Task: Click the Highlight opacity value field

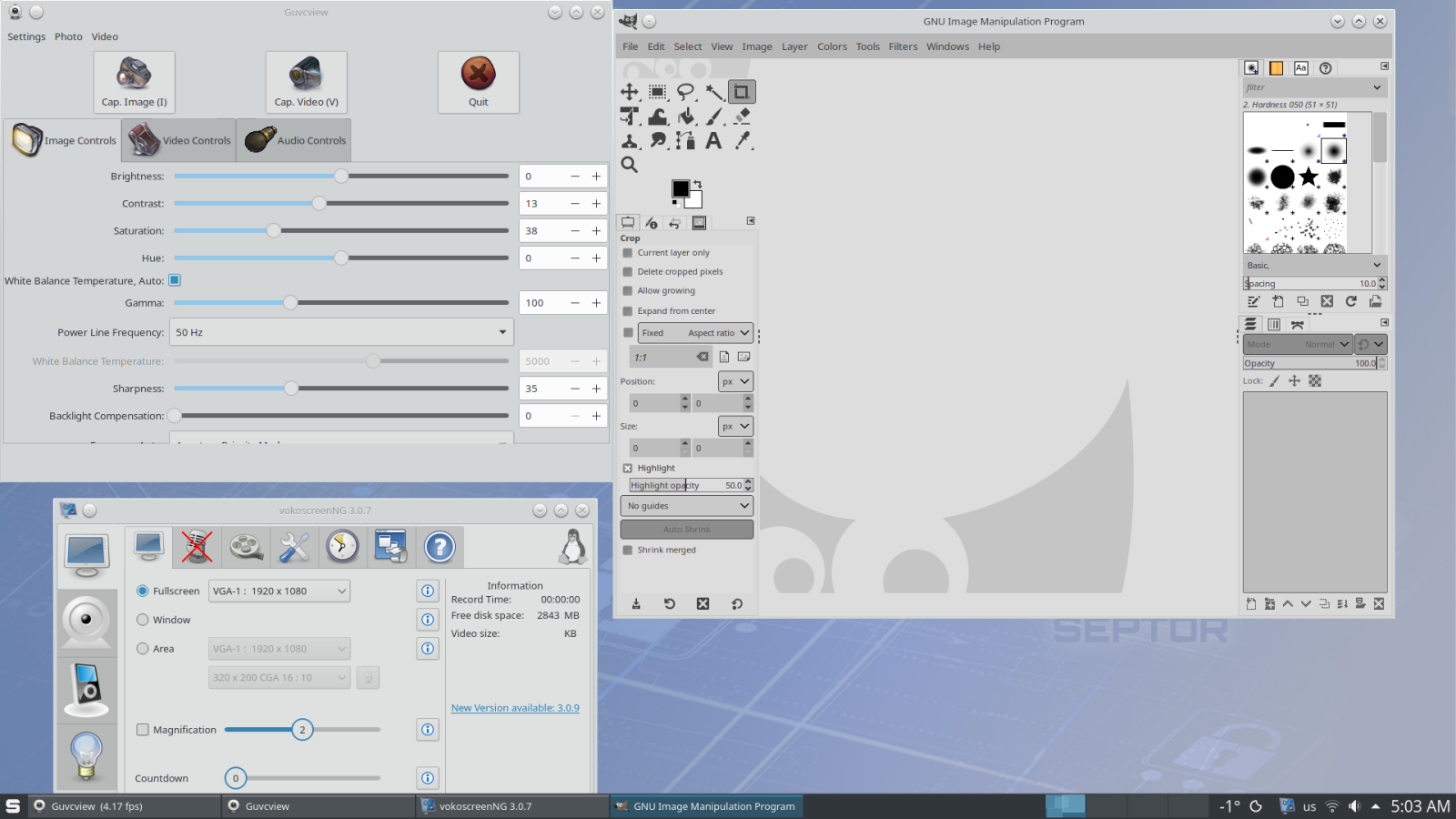Action: (x=687, y=486)
